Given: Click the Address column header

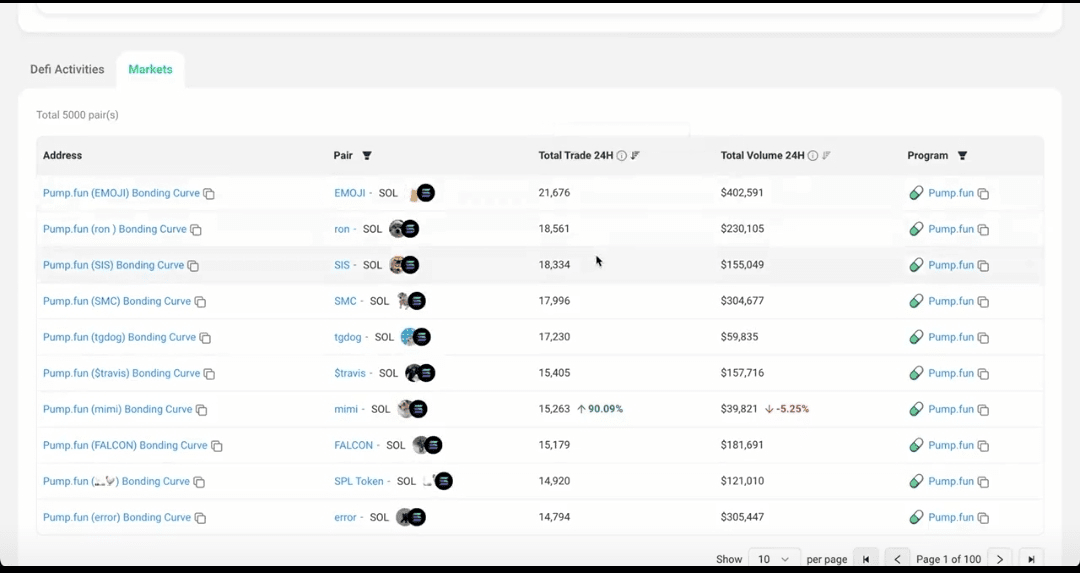Looking at the screenshot, I should (62, 155).
